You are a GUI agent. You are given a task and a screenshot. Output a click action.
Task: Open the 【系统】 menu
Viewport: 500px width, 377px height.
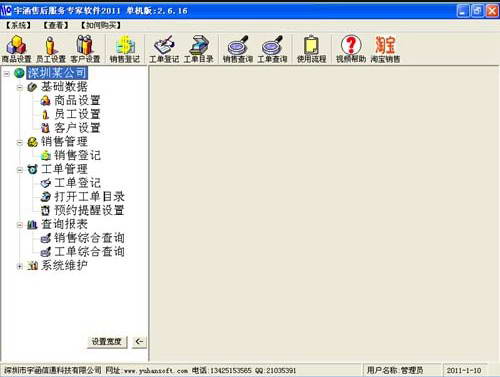pyautogui.click(x=18, y=25)
